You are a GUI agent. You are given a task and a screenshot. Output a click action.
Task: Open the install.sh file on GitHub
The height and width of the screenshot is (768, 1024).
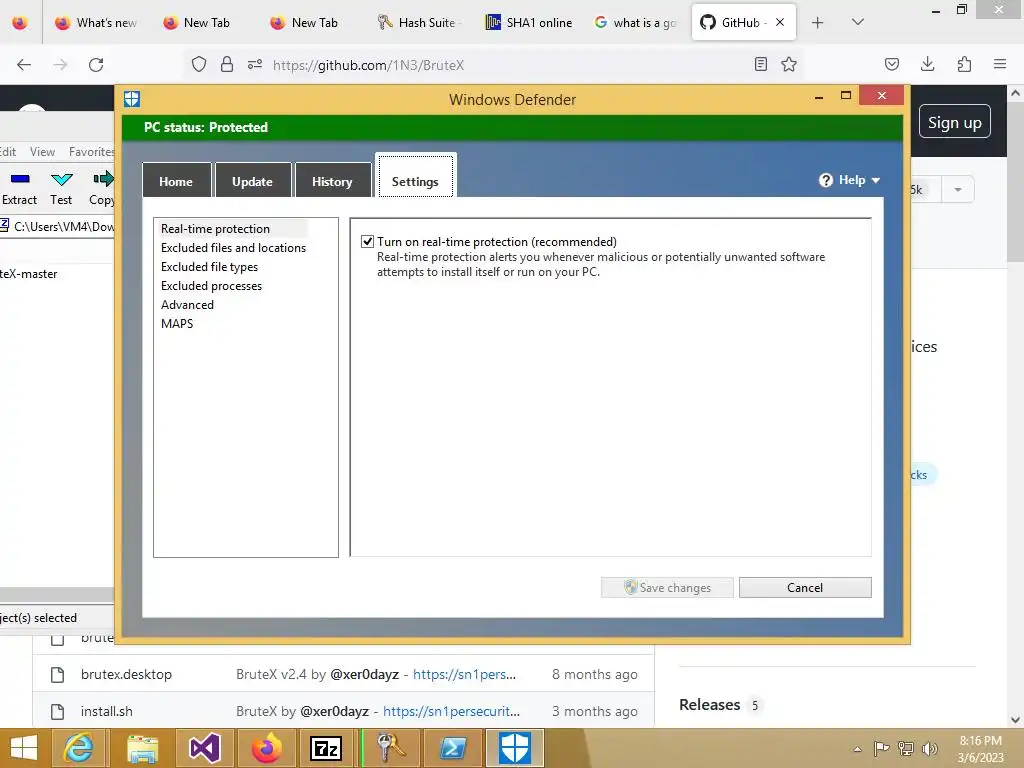[x=106, y=711]
